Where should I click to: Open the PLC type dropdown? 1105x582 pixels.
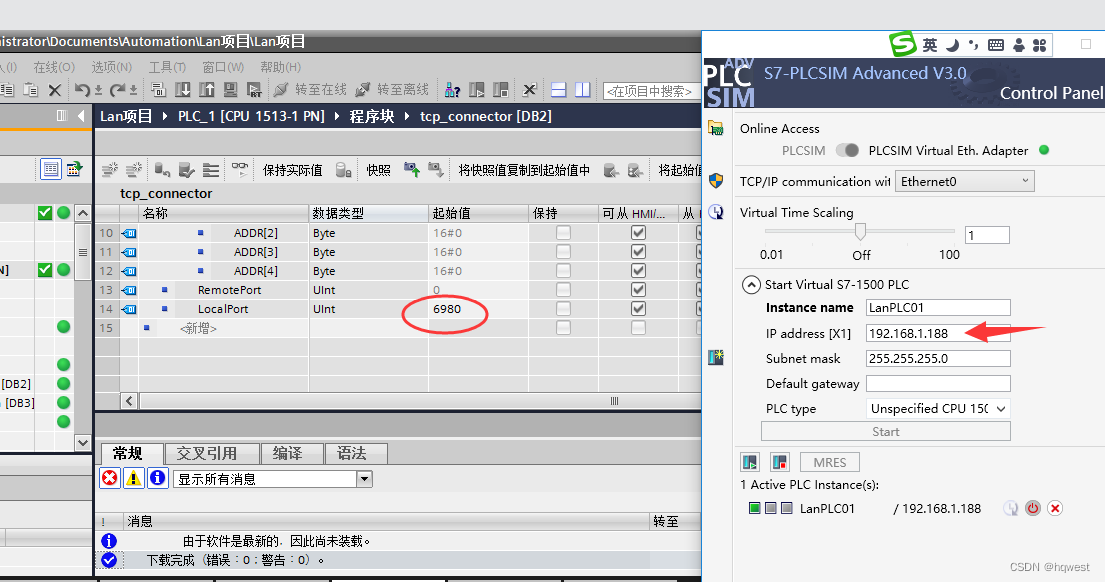(x=938, y=409)
